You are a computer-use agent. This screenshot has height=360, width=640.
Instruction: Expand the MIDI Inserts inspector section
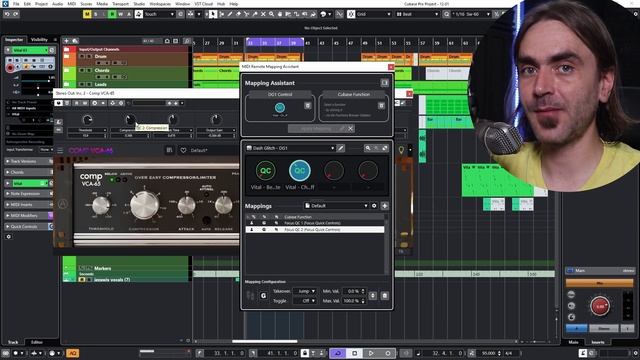click(x=29, y=204)
